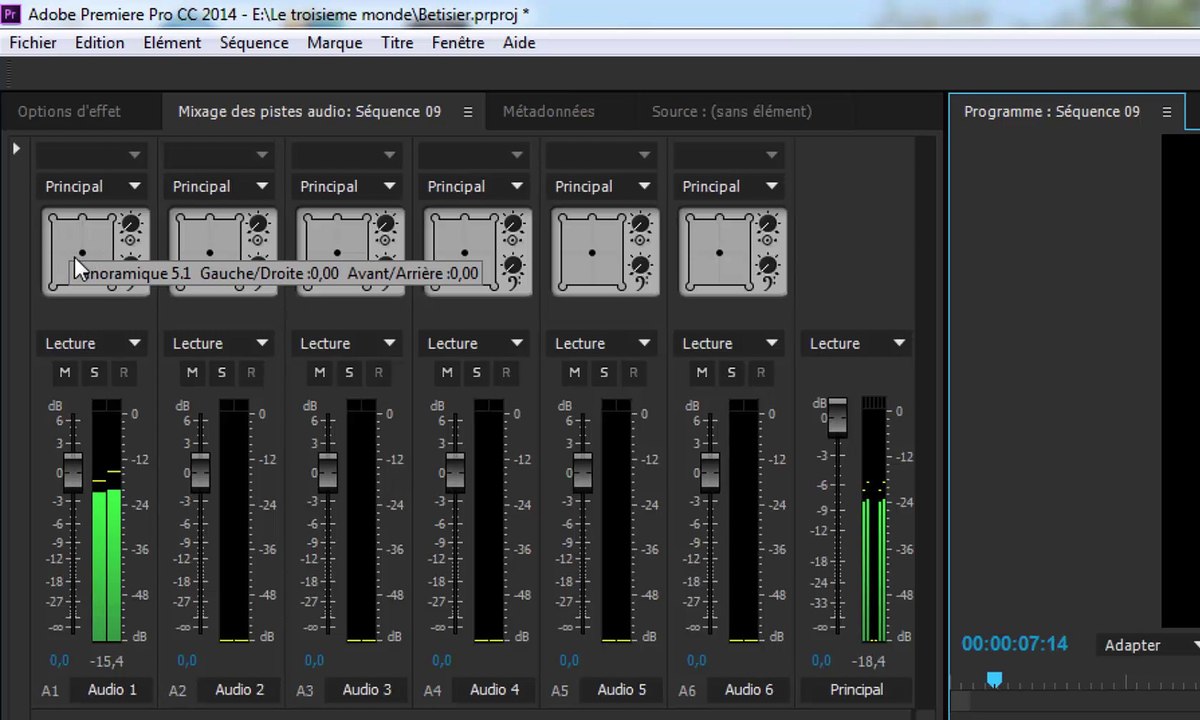Open the Principal output dropdown on Audio 1
Viewport: 1200px width, 720px height.
(x=92, y=186)
